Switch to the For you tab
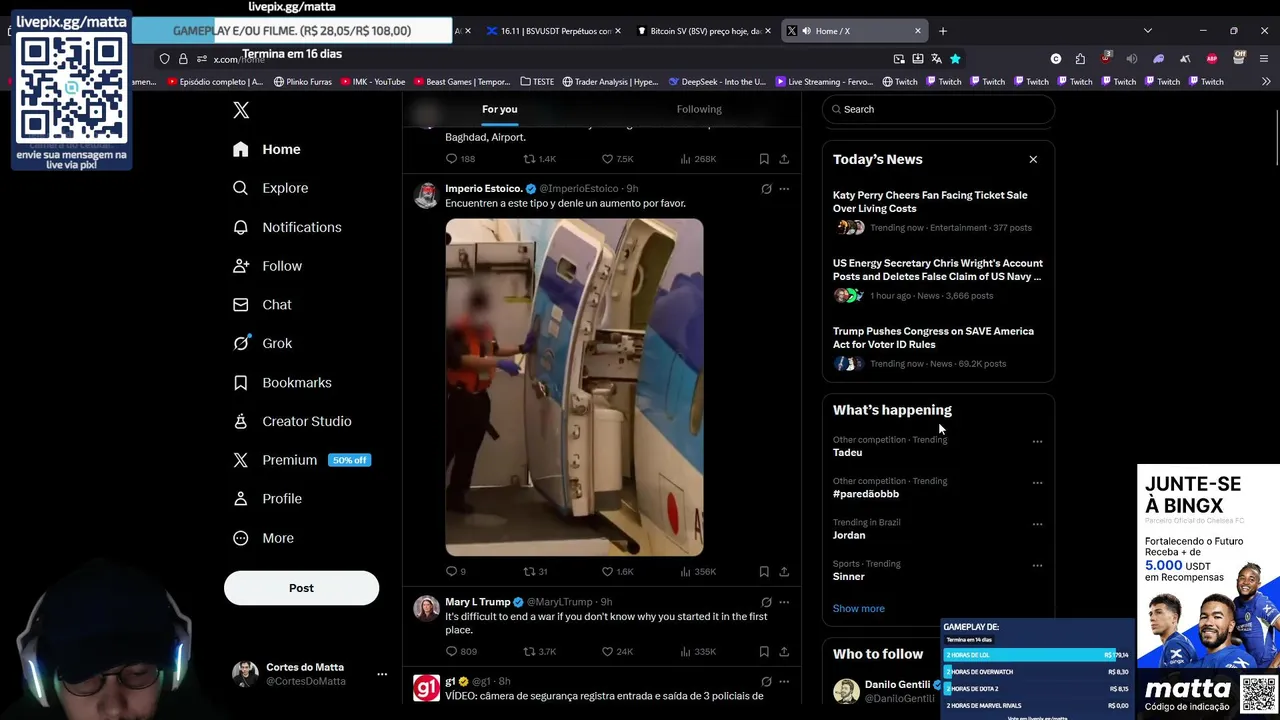Viewport: 1280px width, 720px height. point(500,109)
